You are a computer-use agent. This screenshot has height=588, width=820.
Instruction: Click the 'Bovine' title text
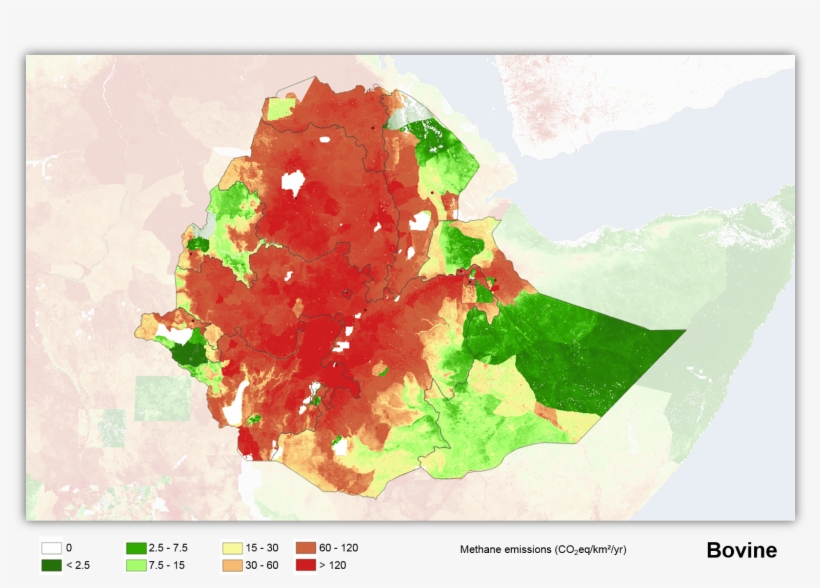pos(741,551)
